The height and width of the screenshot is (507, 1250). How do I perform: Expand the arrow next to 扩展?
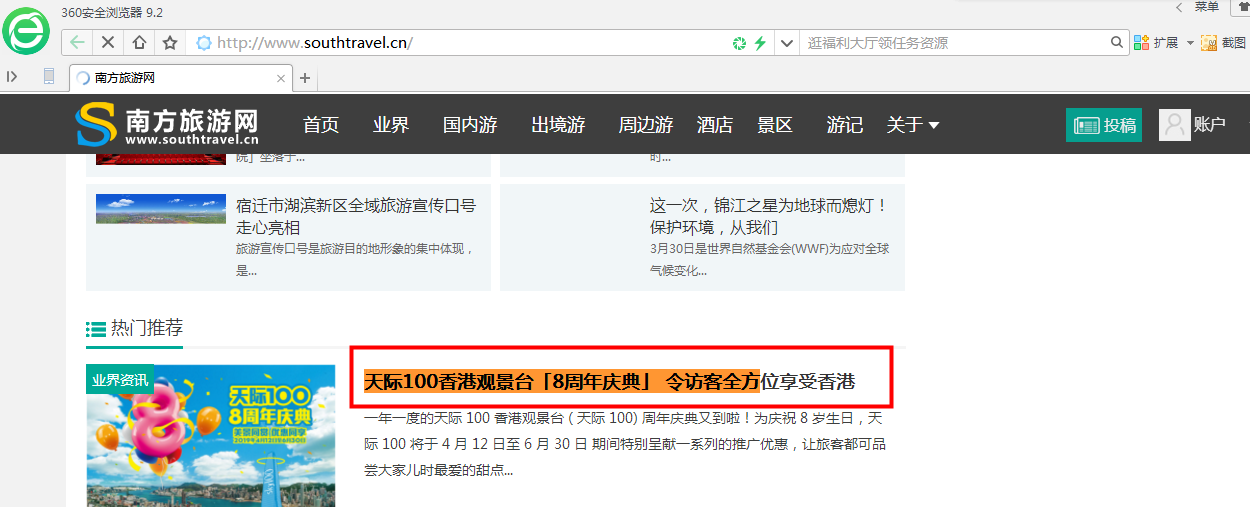pos(1190,43)
